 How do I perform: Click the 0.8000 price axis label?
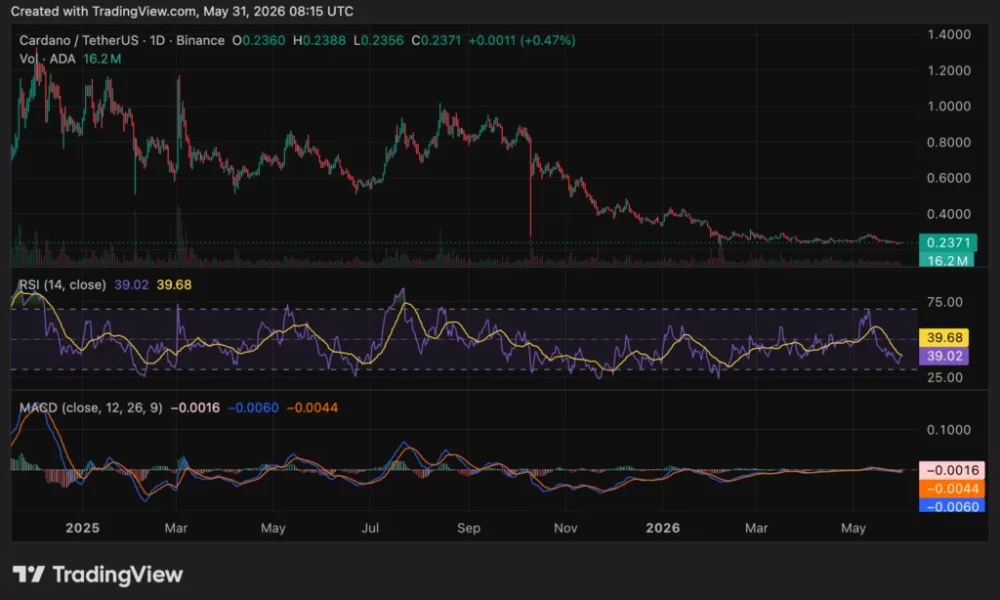[948, 142]
